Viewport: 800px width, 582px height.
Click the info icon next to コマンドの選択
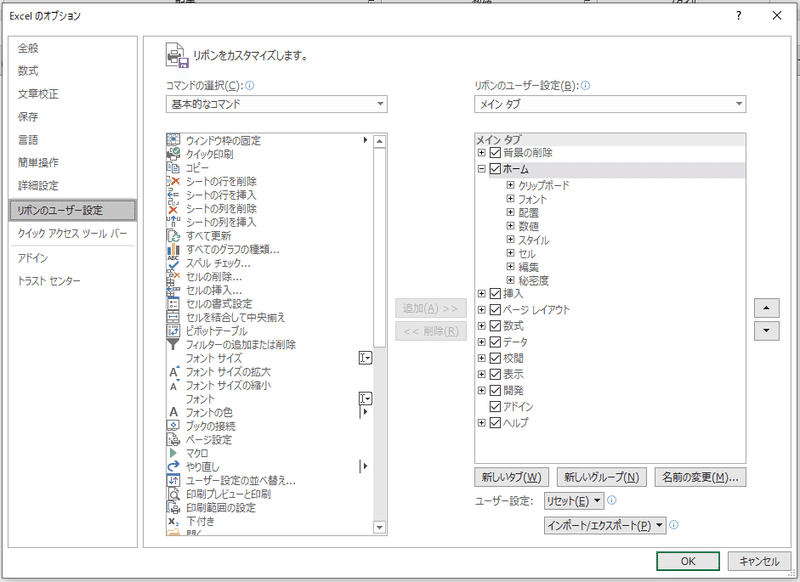[249, 85]
